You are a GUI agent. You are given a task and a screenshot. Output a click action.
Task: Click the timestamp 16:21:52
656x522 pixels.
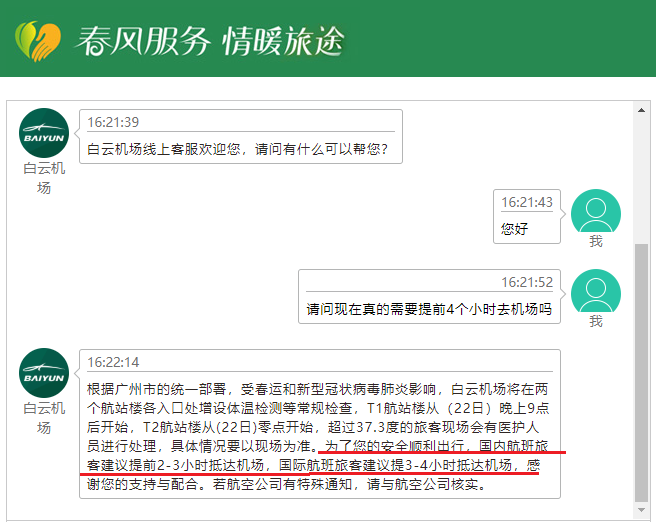point(527,282)
